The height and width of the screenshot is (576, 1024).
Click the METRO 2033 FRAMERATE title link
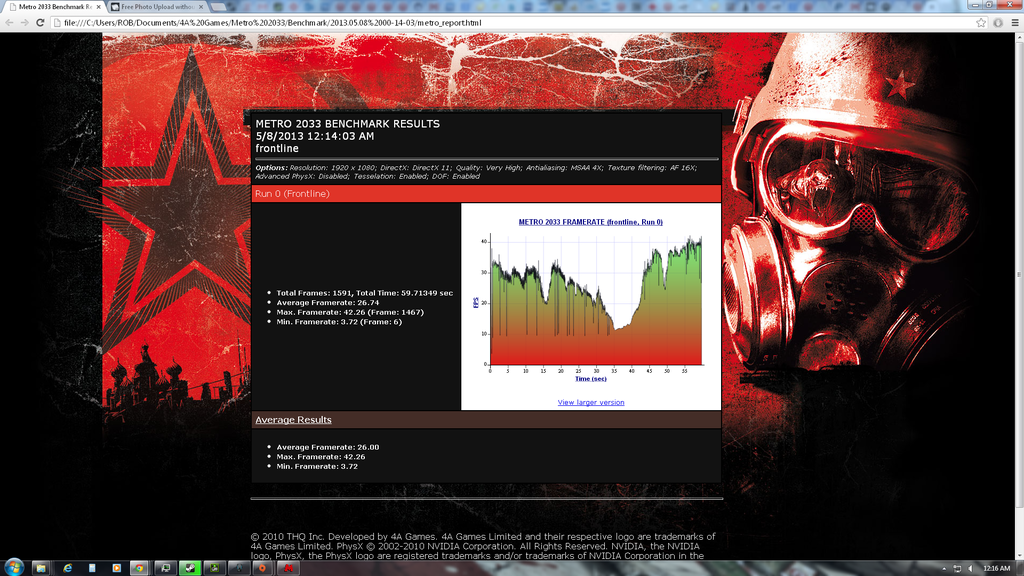click(x=589, y=221)
